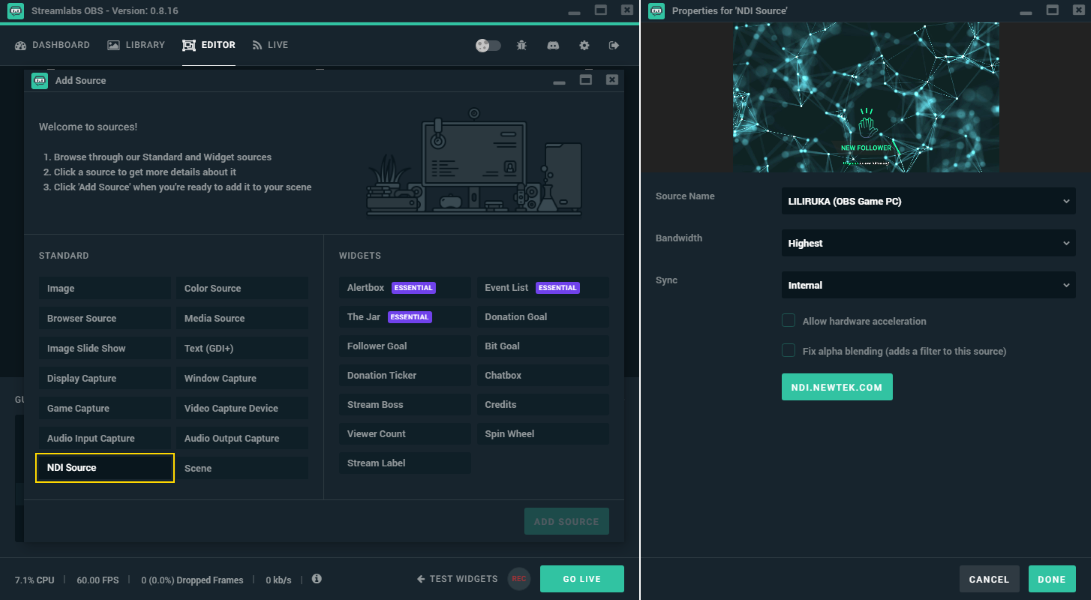Select the Credits widget
This screenshot has width=1091, height=600.
(x=543, y=404)
